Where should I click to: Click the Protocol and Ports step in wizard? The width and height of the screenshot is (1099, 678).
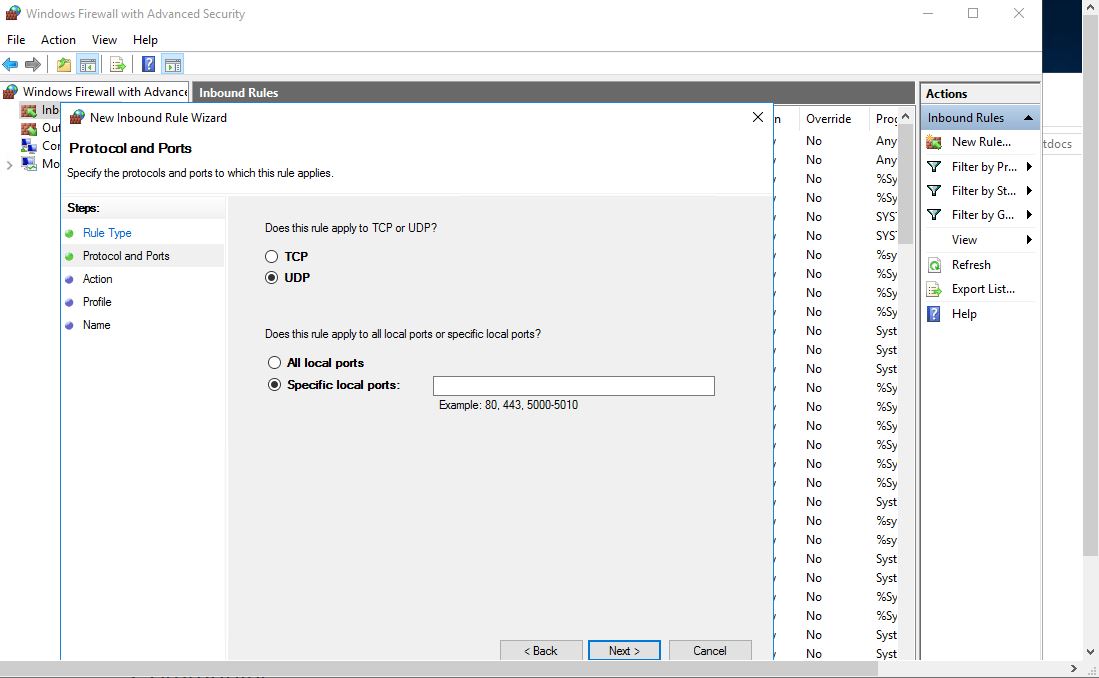[126, 256]
